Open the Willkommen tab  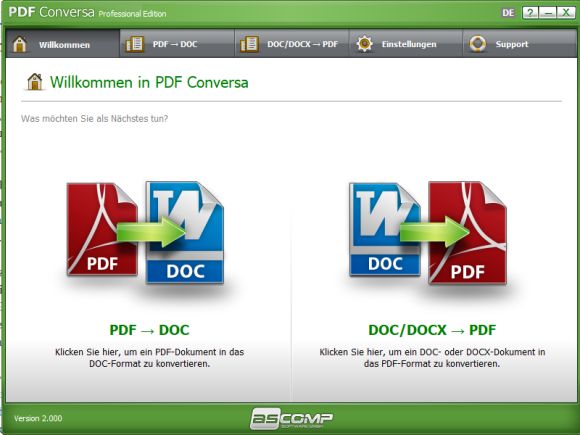click(63, 44)
